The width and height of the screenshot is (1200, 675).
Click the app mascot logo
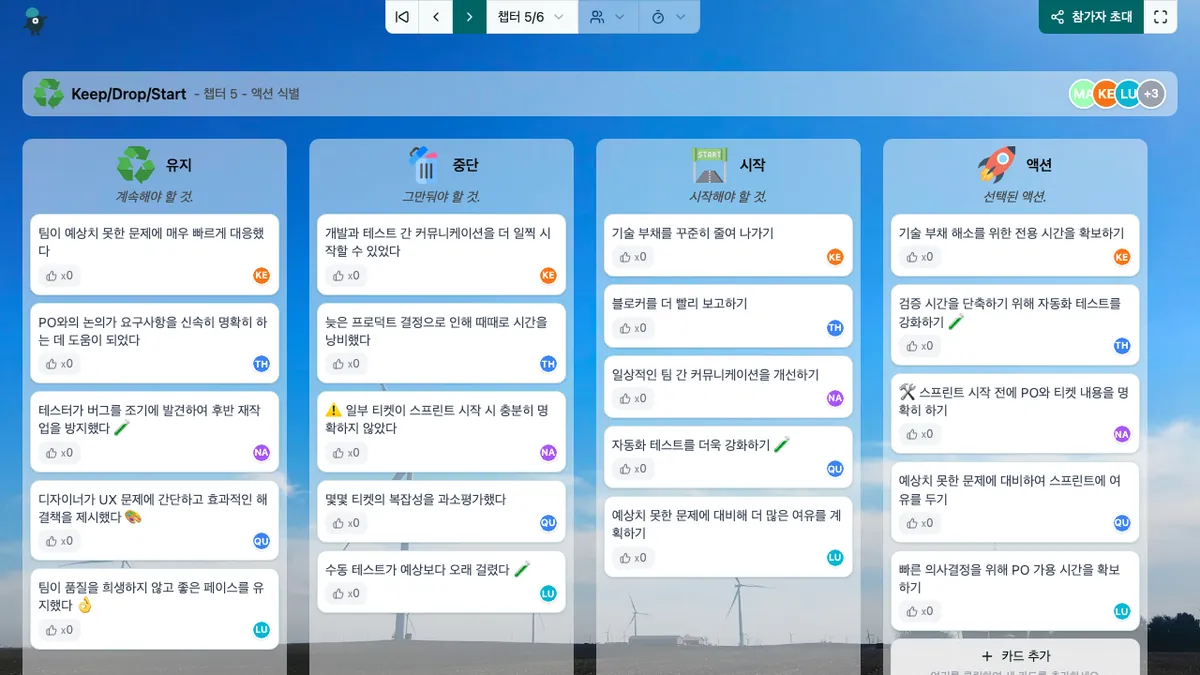click(x=35, y=20)
